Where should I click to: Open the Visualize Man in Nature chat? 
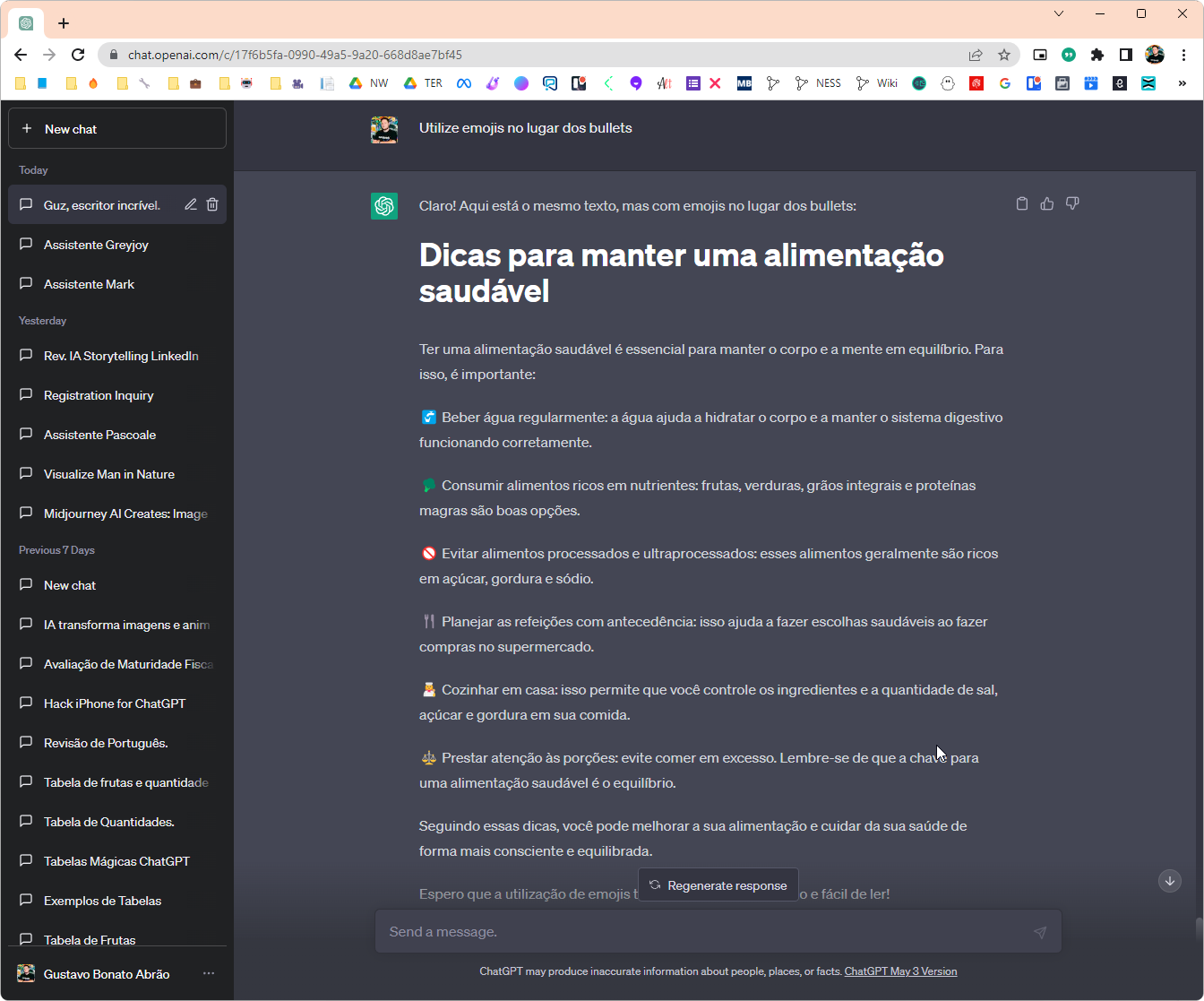click(116, 474)
